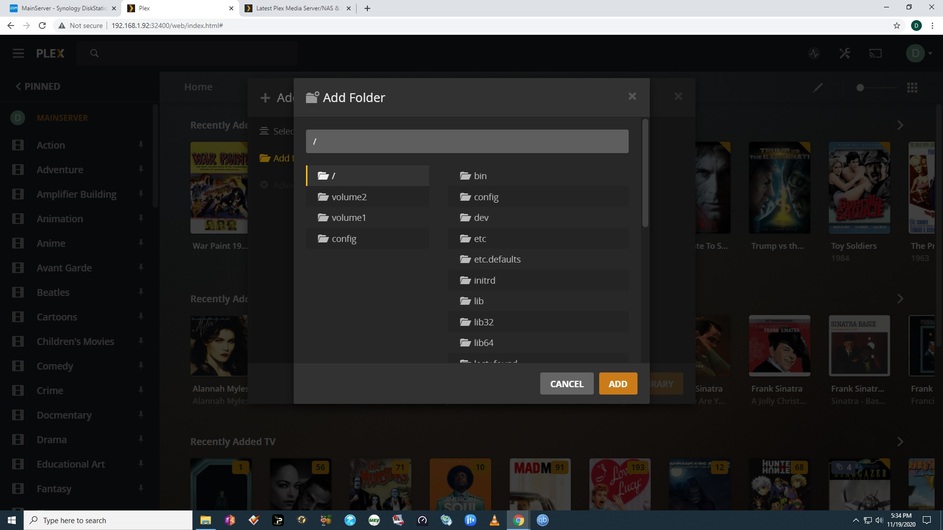Switch to MainServer Synology DiskStation tab
This screenshot has height=530, width=943.
(x=62, y=8)
